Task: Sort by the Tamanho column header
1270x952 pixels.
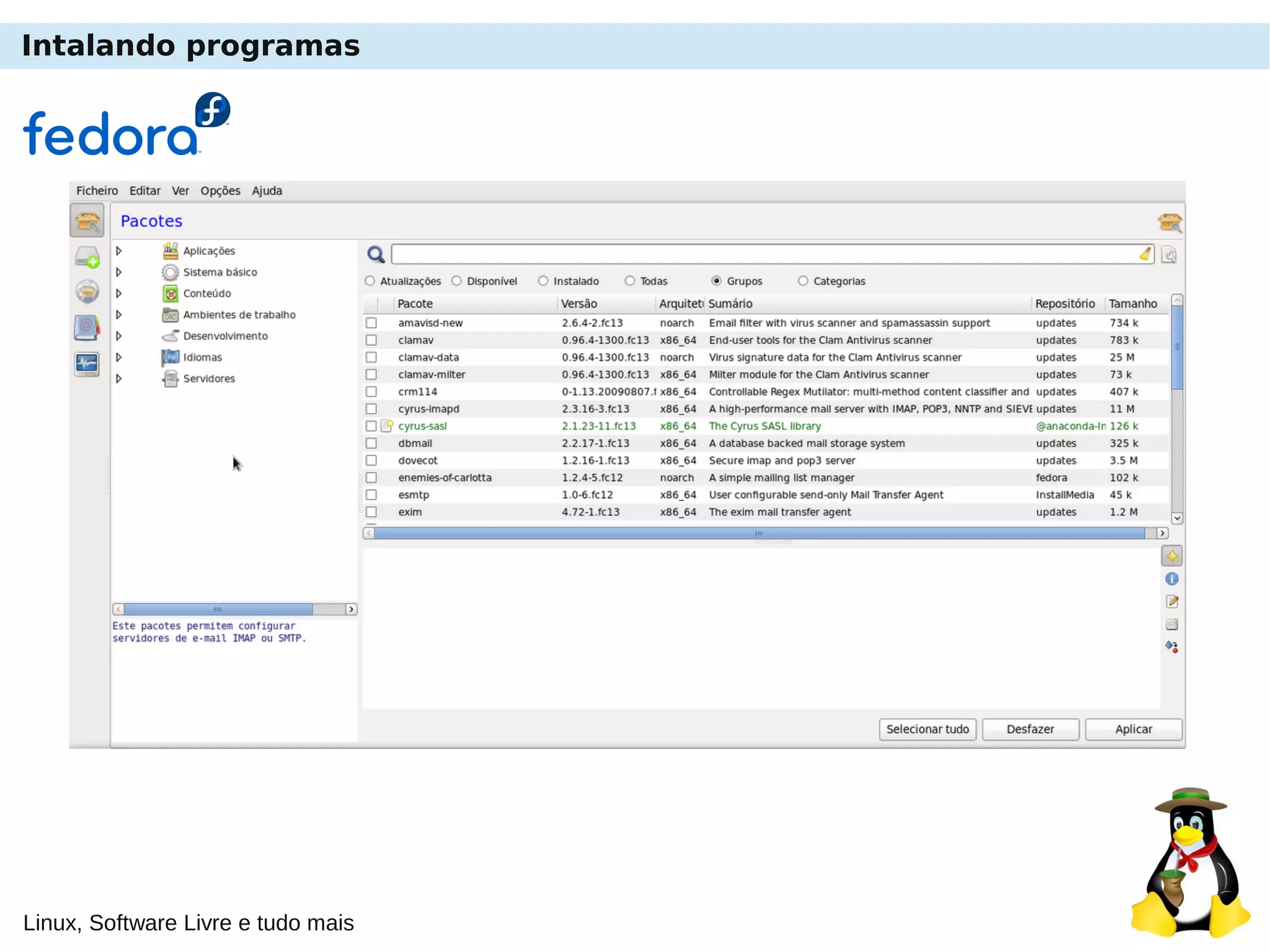Action: 1137,304
